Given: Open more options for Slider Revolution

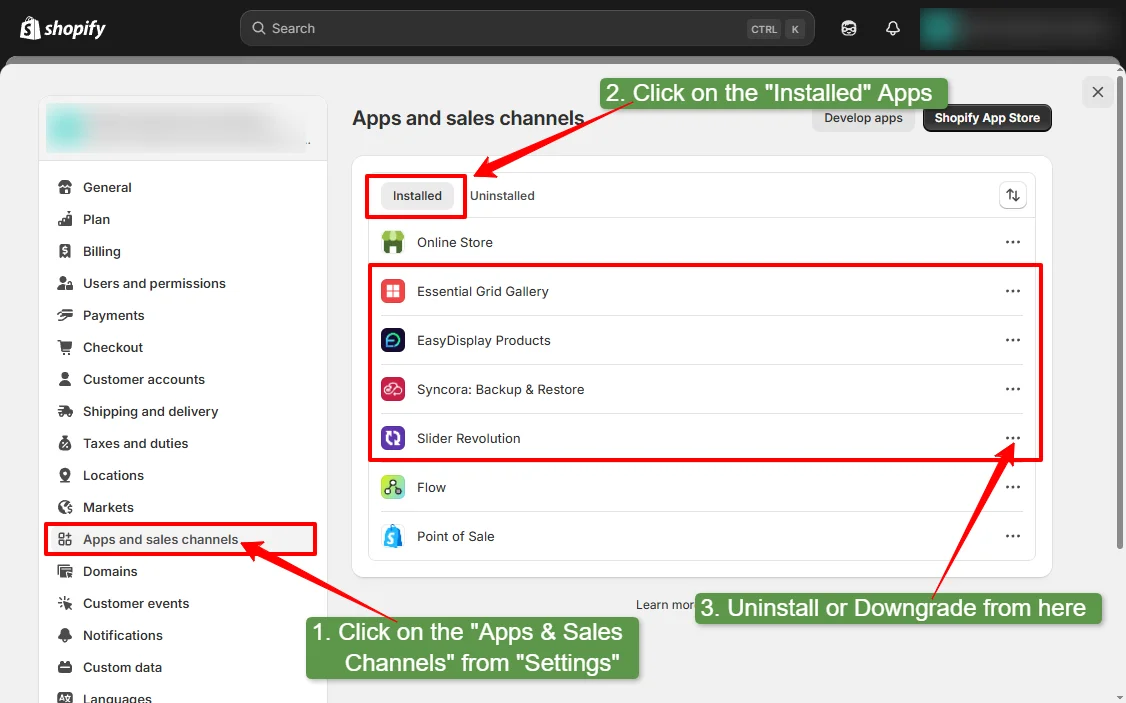Looking at the screenshot, I should [1013, 438].
